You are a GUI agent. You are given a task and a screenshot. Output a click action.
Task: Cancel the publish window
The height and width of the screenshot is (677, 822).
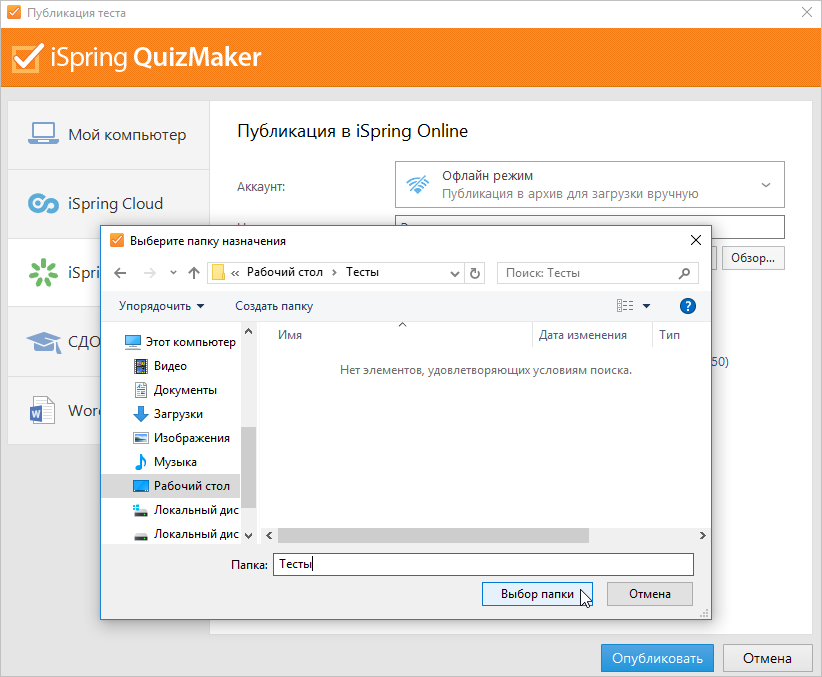(x=767, y=658)
